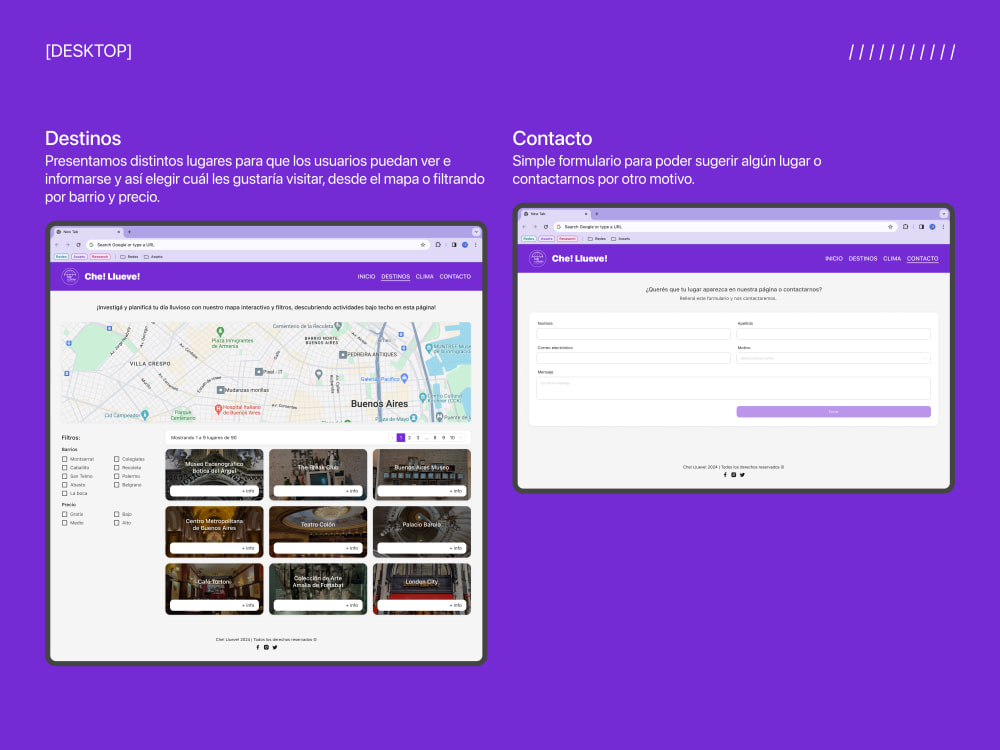This screenshot has height=750, width=1000.
Task: Open INICIO in Destinos window navbar
Action: [366, 277]
